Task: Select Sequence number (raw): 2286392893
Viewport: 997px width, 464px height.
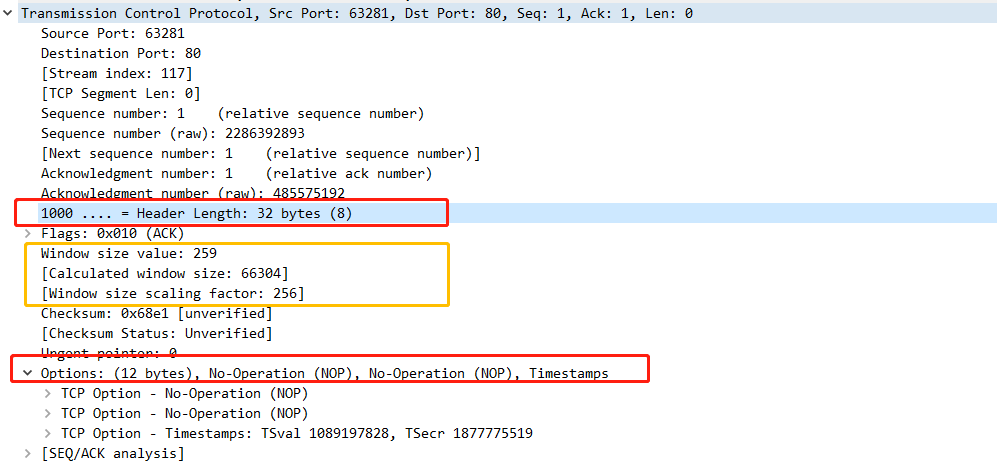Action: [173, 133]
